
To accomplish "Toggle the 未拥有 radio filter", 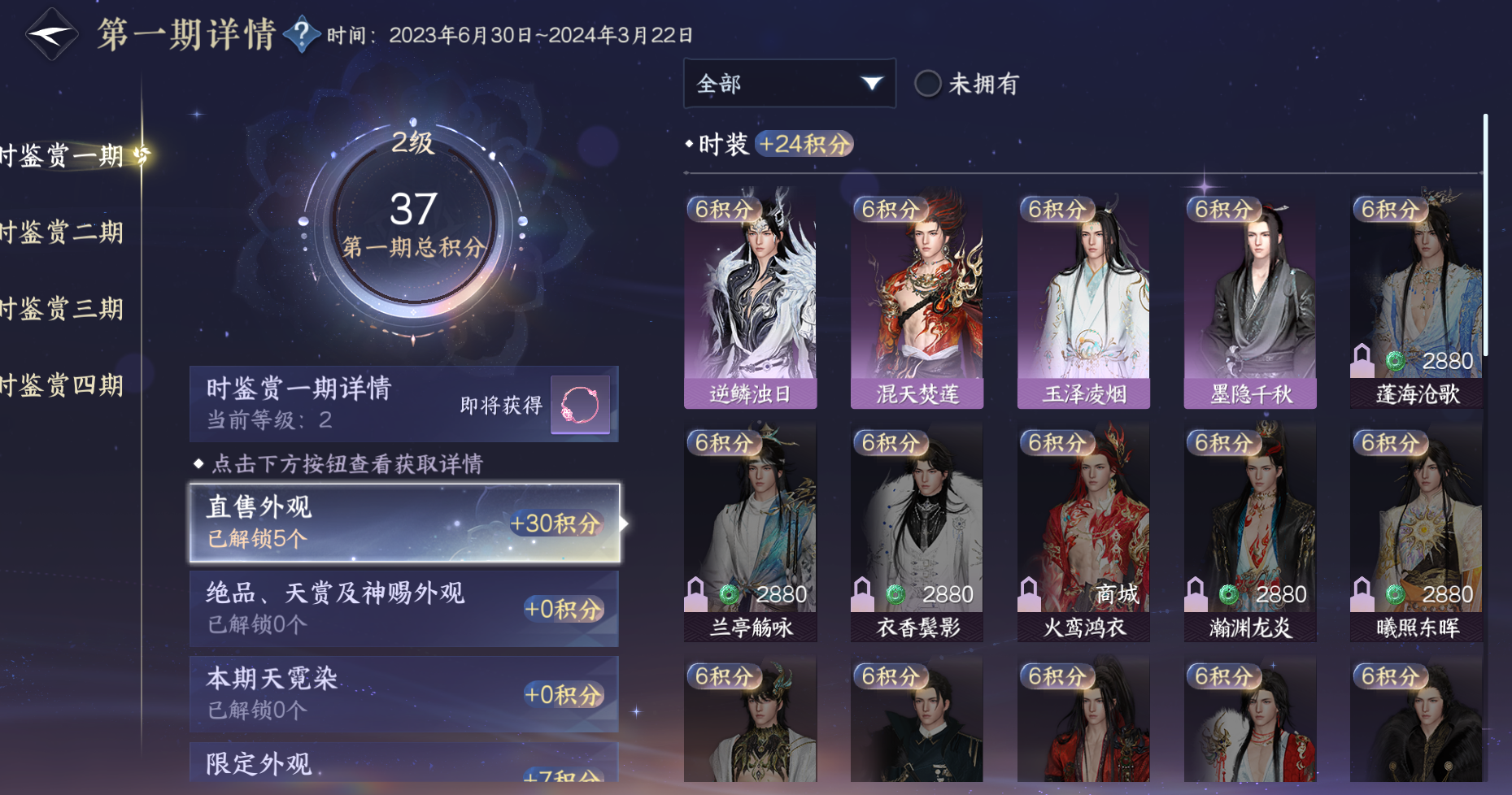I will pos(928,83).
